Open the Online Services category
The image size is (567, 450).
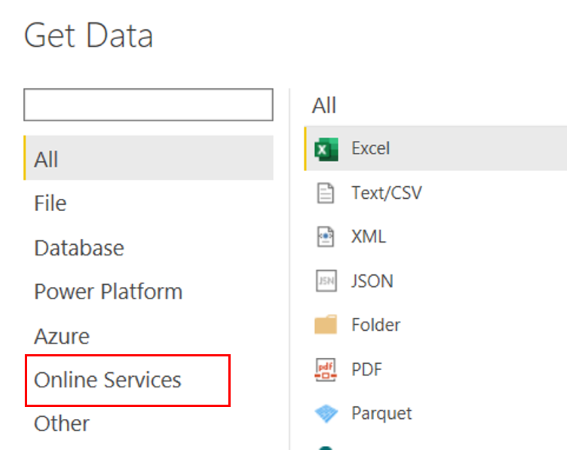pyautogui.click(x=107, y=380)
